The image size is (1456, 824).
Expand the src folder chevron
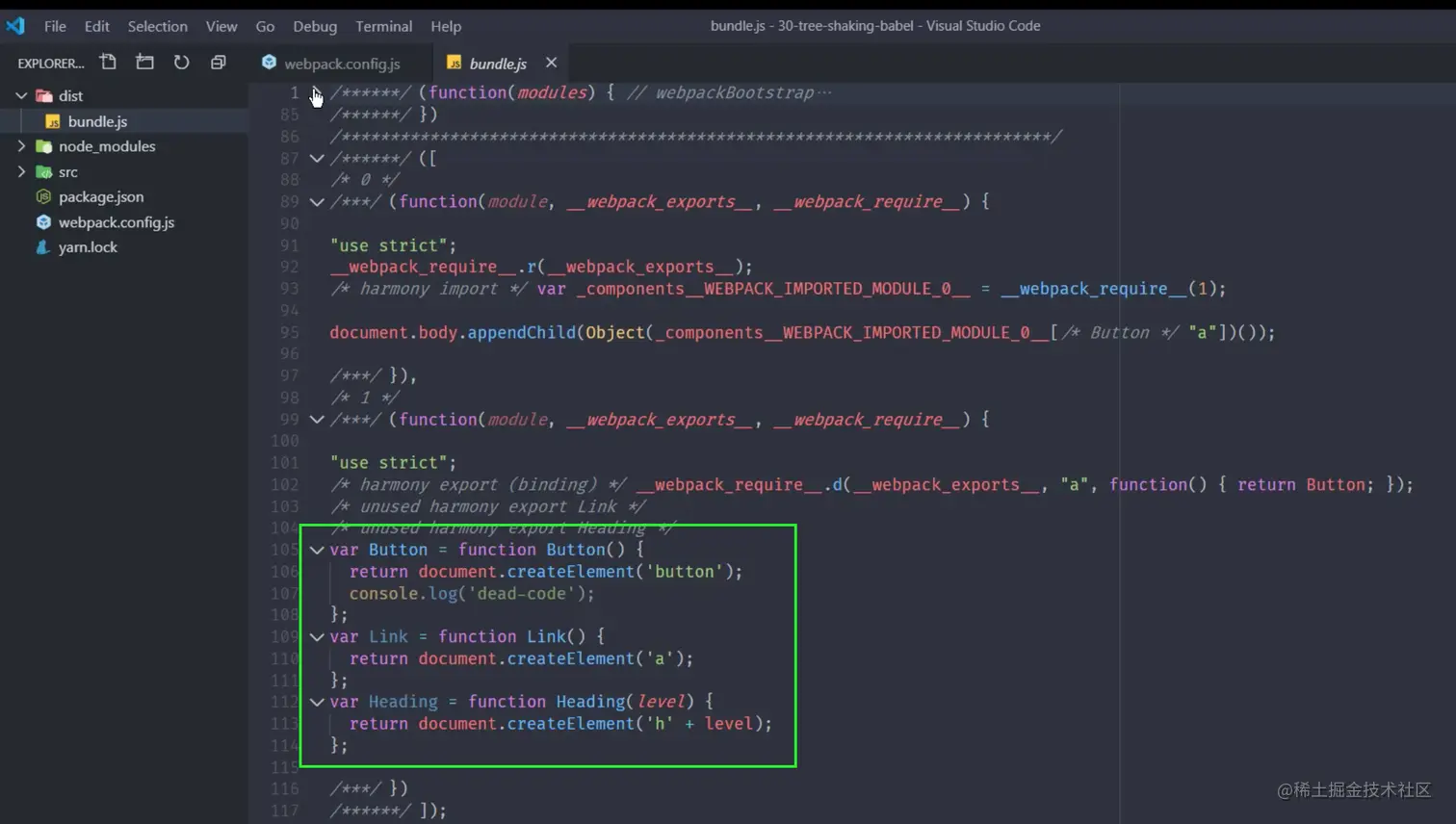click(21, 171)
